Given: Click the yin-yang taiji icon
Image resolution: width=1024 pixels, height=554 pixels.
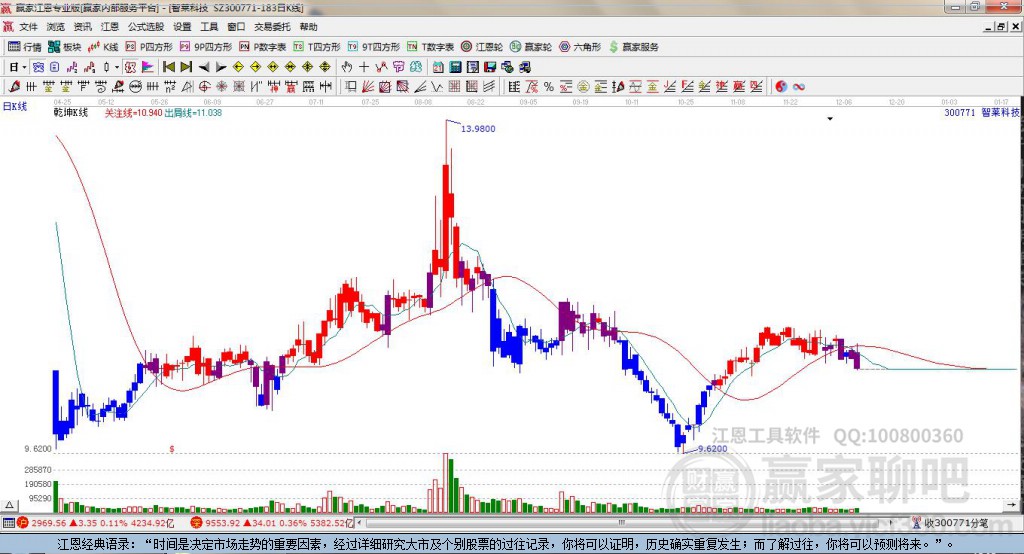Looking at the screenshot, I should coord(781,86).
